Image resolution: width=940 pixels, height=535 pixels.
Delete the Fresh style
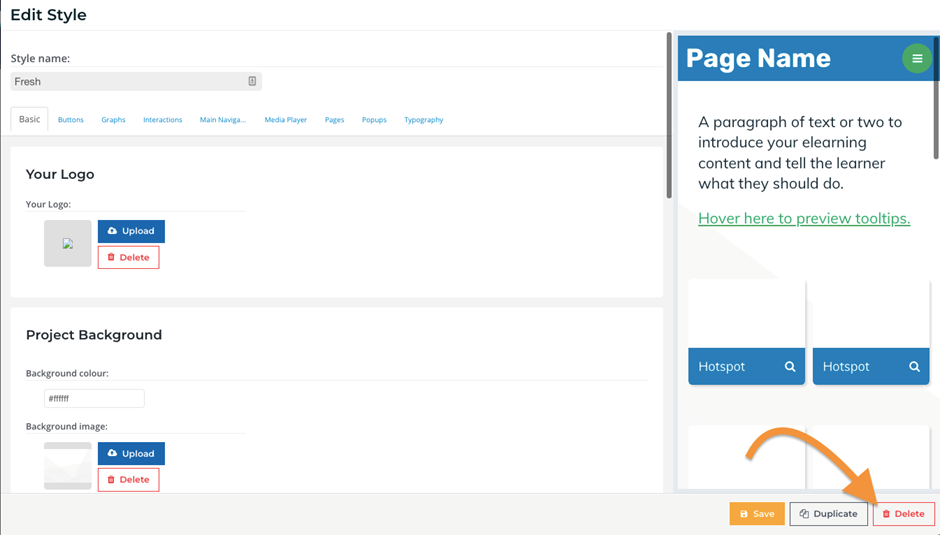(903, 514)
